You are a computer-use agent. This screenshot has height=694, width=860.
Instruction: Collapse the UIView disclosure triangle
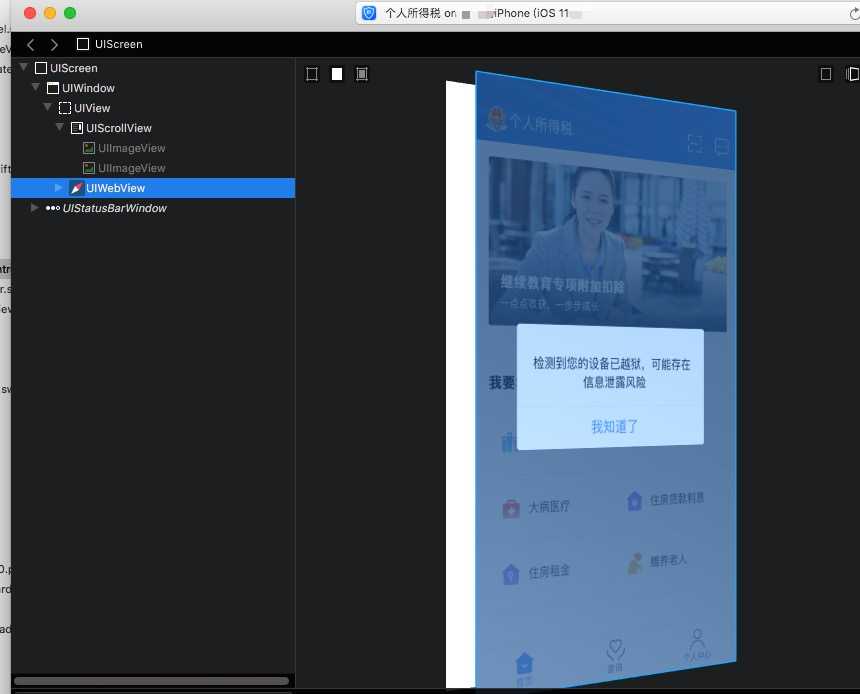coord(48,107)
